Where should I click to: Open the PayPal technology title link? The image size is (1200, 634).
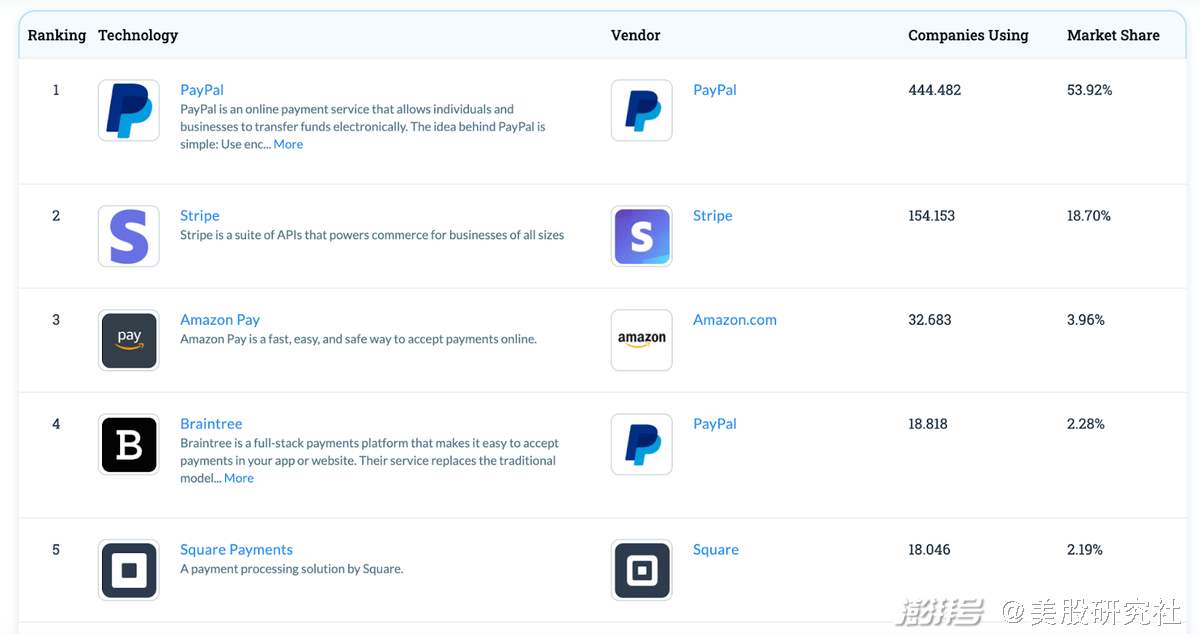click(202, 90)
